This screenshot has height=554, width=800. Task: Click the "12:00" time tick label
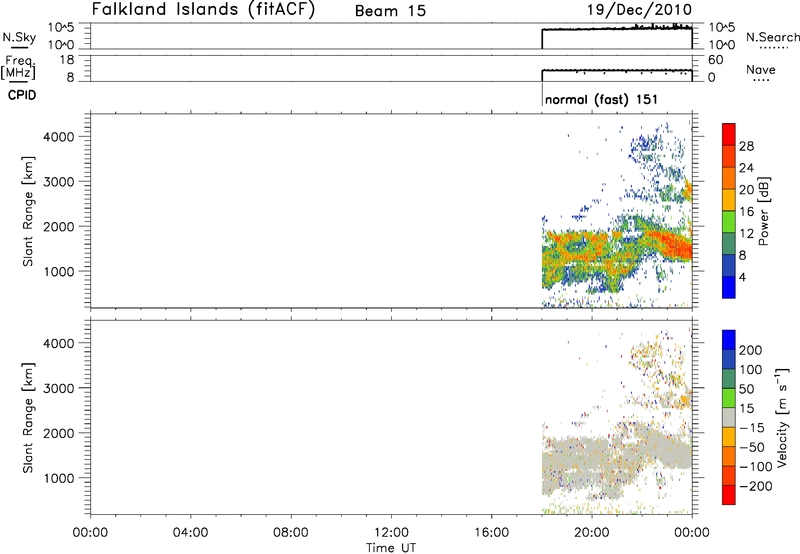(x=391, y=533)
